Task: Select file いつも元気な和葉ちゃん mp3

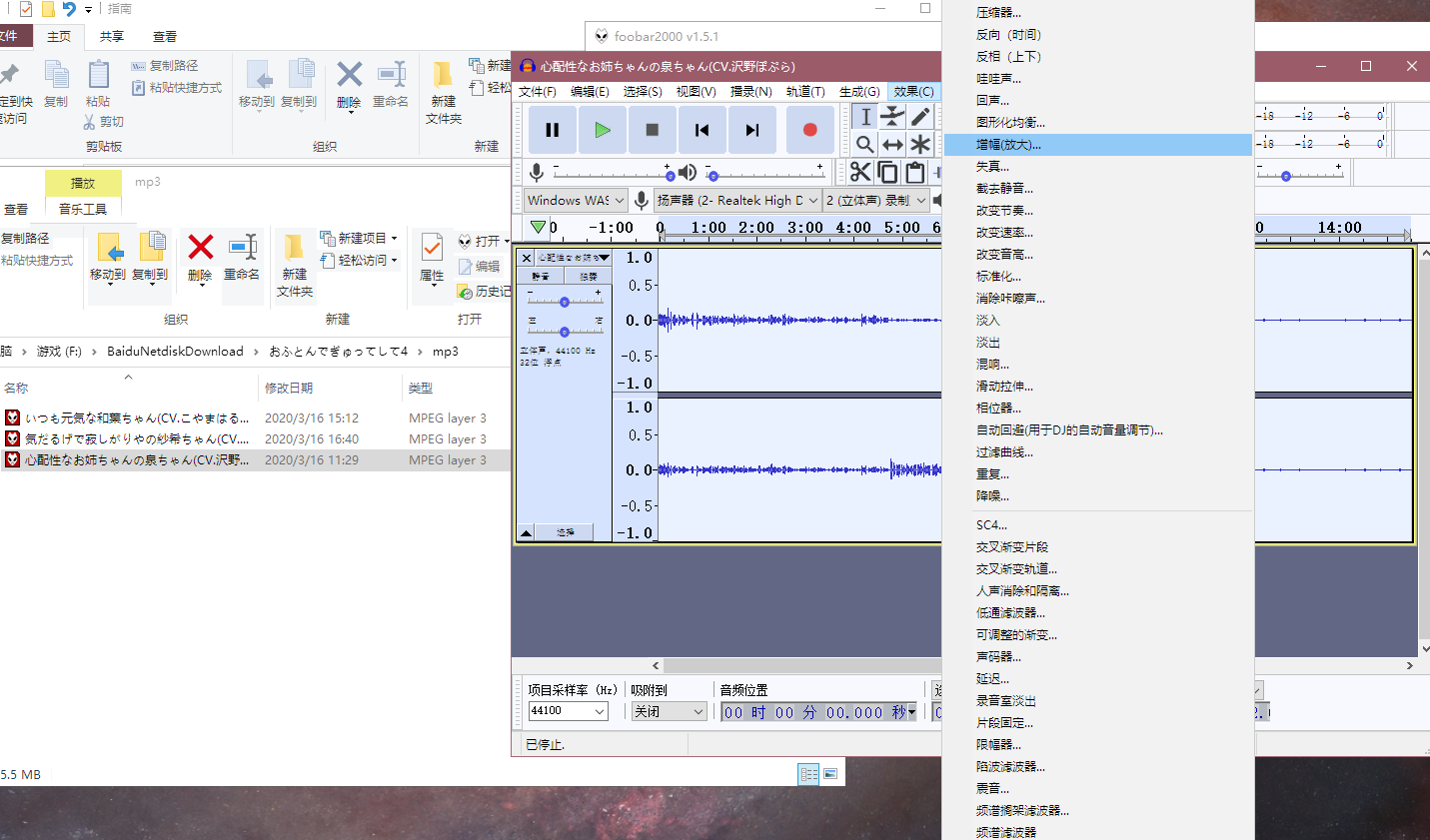Action: coord(137,418)
